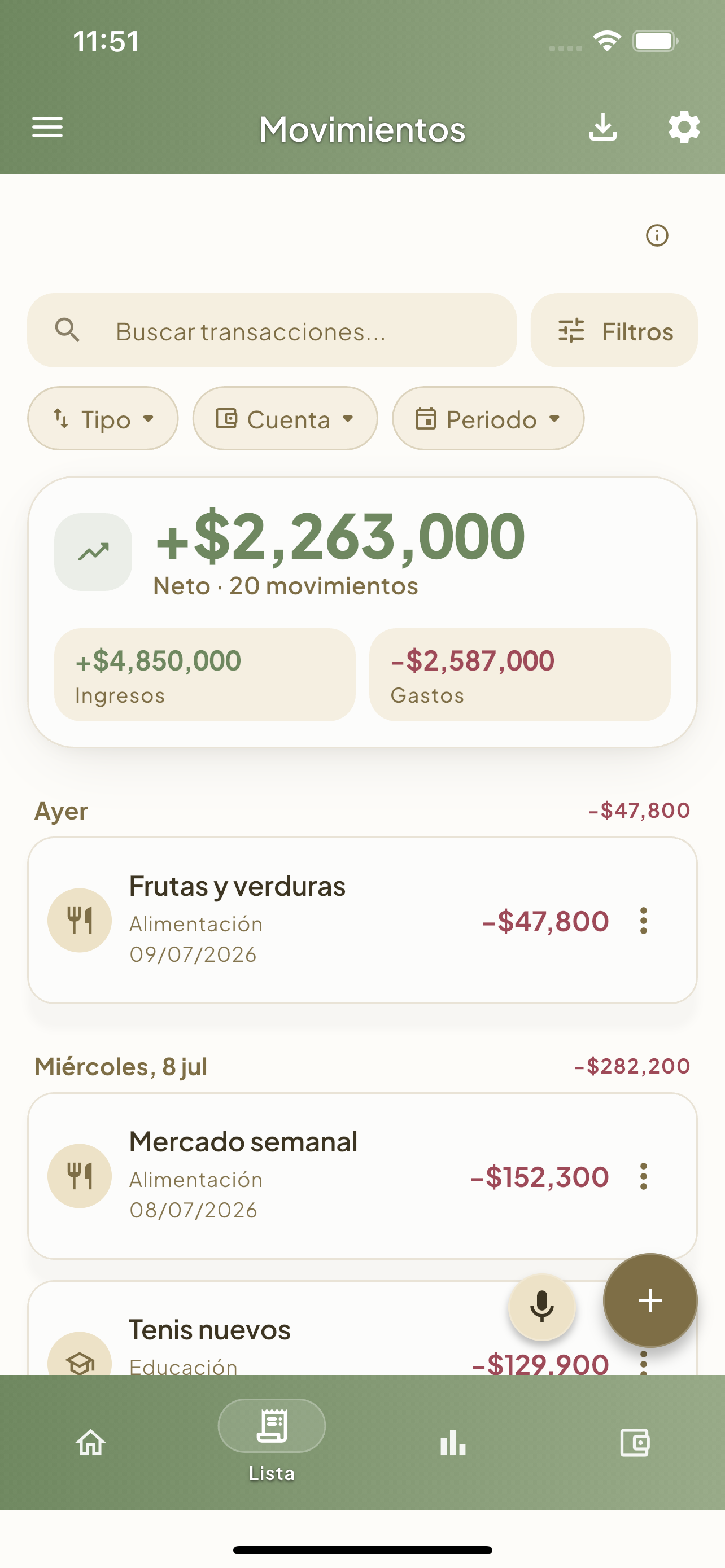Switch to the statistics bar chart tab
725x1568 pixels.
pyautogui.click(x=453, y=1442)
